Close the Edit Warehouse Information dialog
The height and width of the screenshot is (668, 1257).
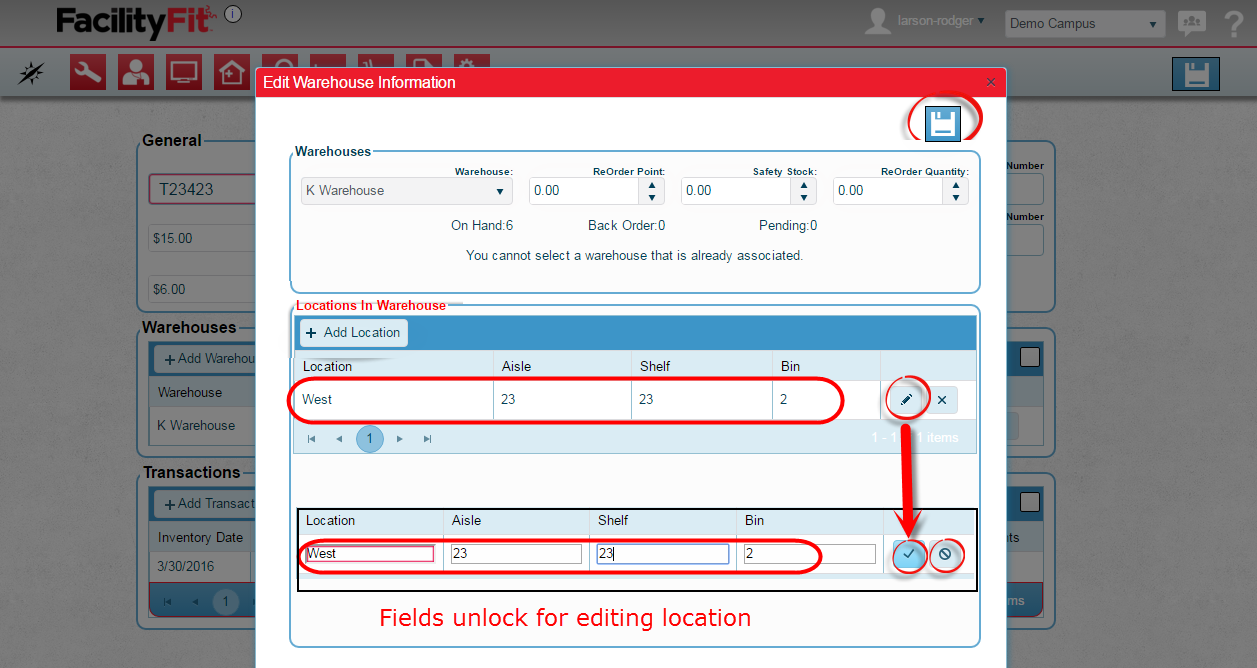tap(991, 82)
